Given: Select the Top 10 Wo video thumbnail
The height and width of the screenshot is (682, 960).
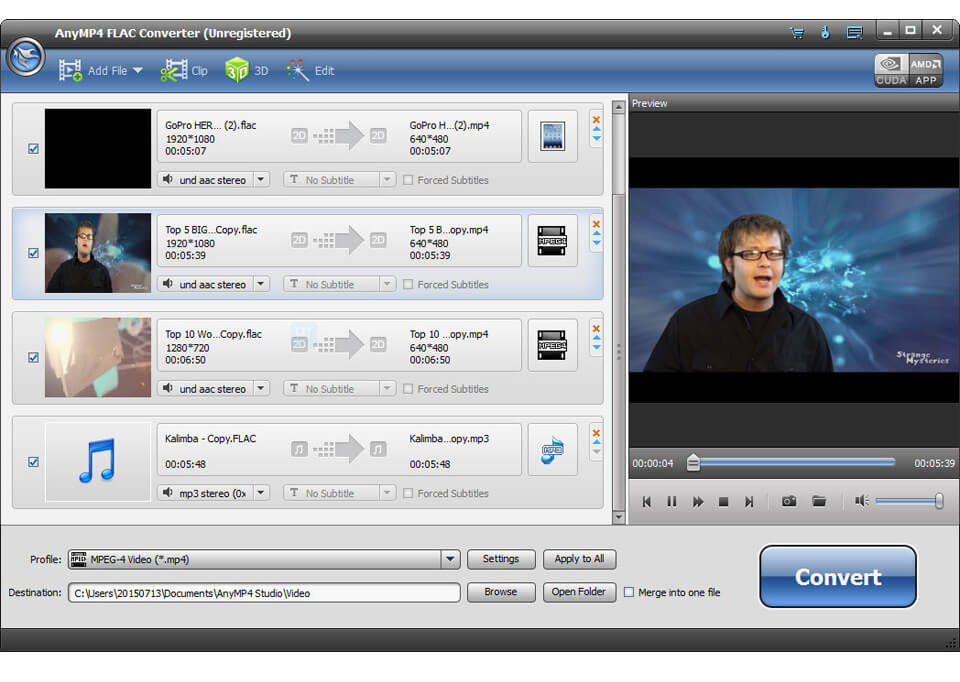Looking at the screenshot, I should (x=98, y=358).
